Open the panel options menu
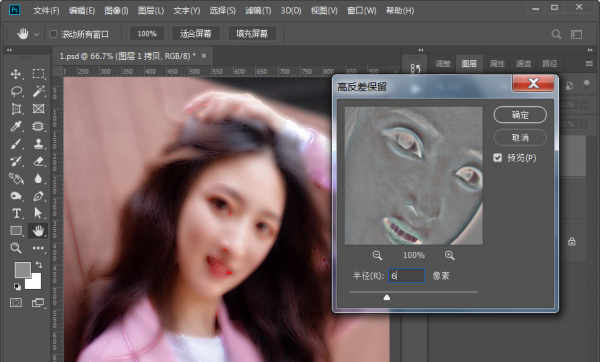This screenshot has width=600, height=362. pos(589,64)
